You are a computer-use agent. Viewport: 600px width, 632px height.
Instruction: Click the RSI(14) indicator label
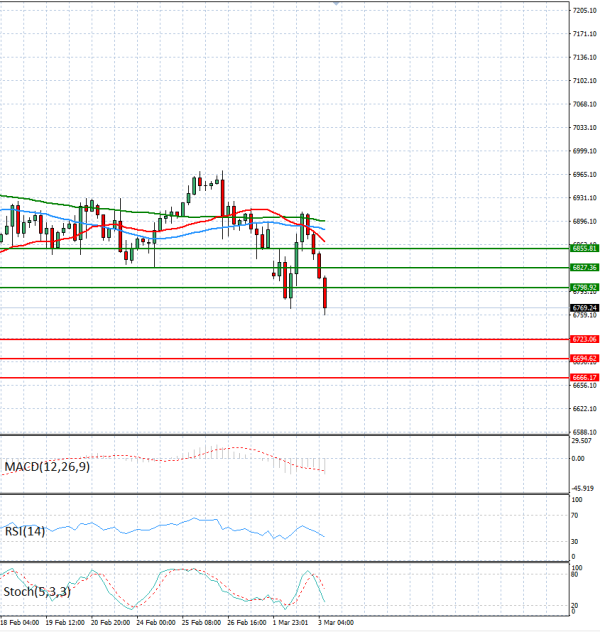point(24,531)
